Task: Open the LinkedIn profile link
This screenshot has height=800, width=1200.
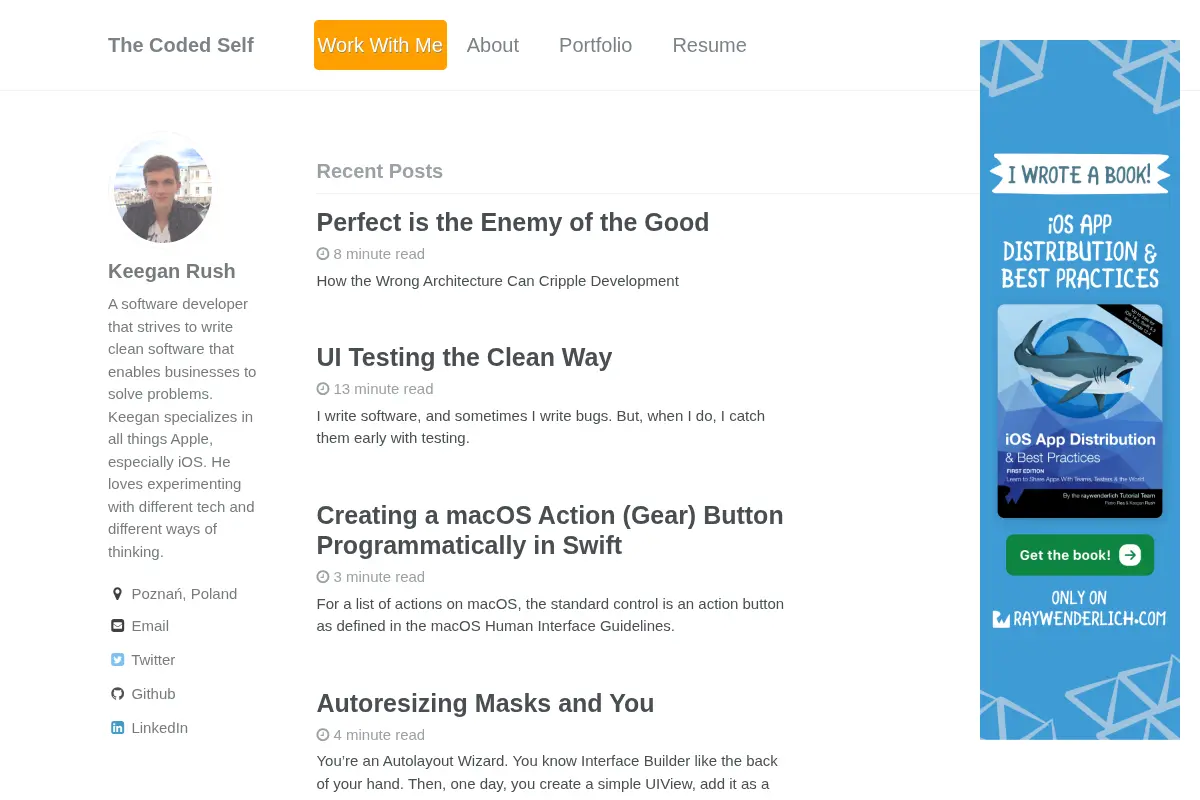Action: [x=160, y=728]
